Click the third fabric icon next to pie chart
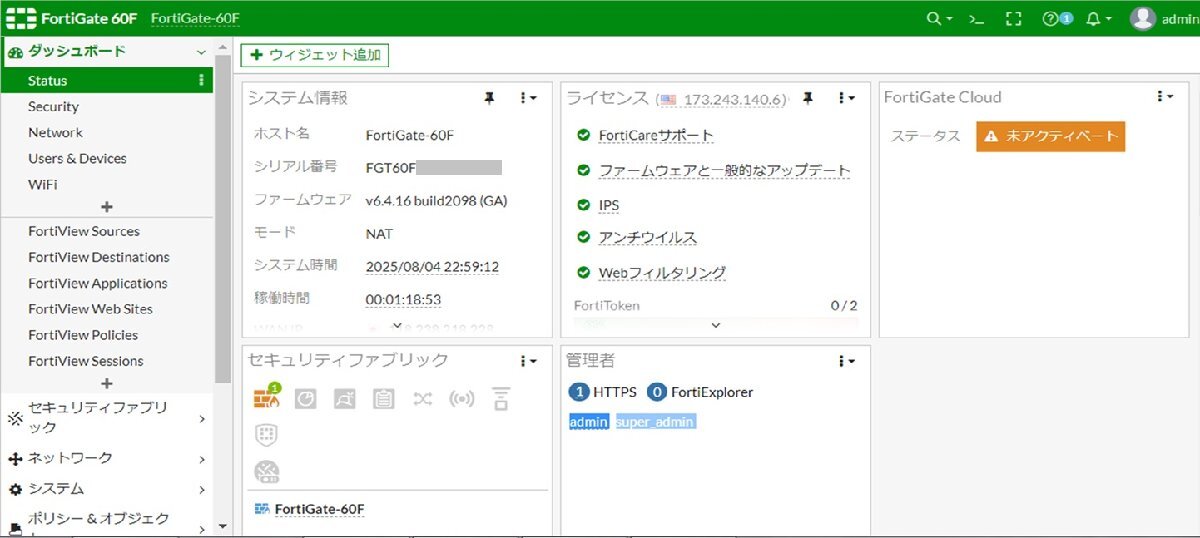The width and height of the screenshot is (1200, 538). [344, 399]
